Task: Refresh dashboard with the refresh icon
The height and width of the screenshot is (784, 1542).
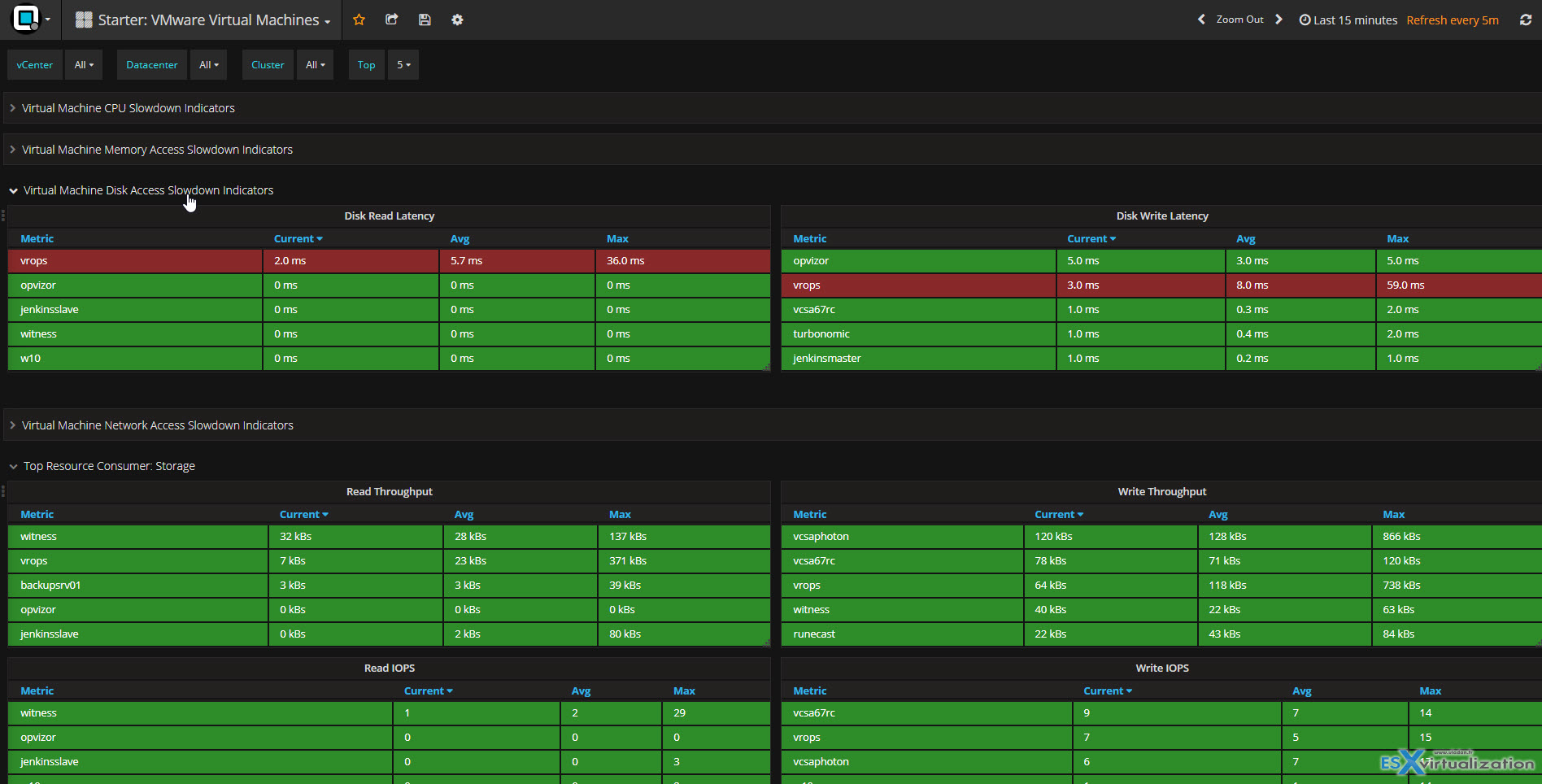Action: click(1526, 20)
